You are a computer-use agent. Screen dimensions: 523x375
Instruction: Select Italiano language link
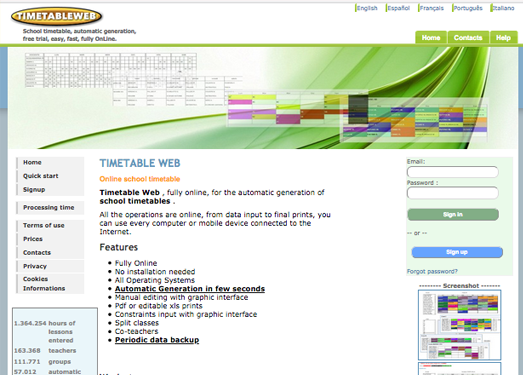[503, 8]
